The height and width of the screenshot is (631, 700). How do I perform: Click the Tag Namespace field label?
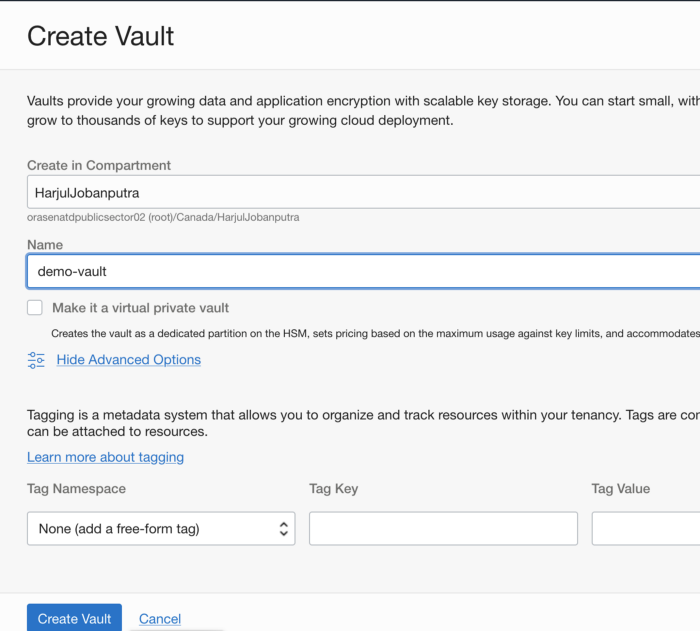tap(76, 489)
